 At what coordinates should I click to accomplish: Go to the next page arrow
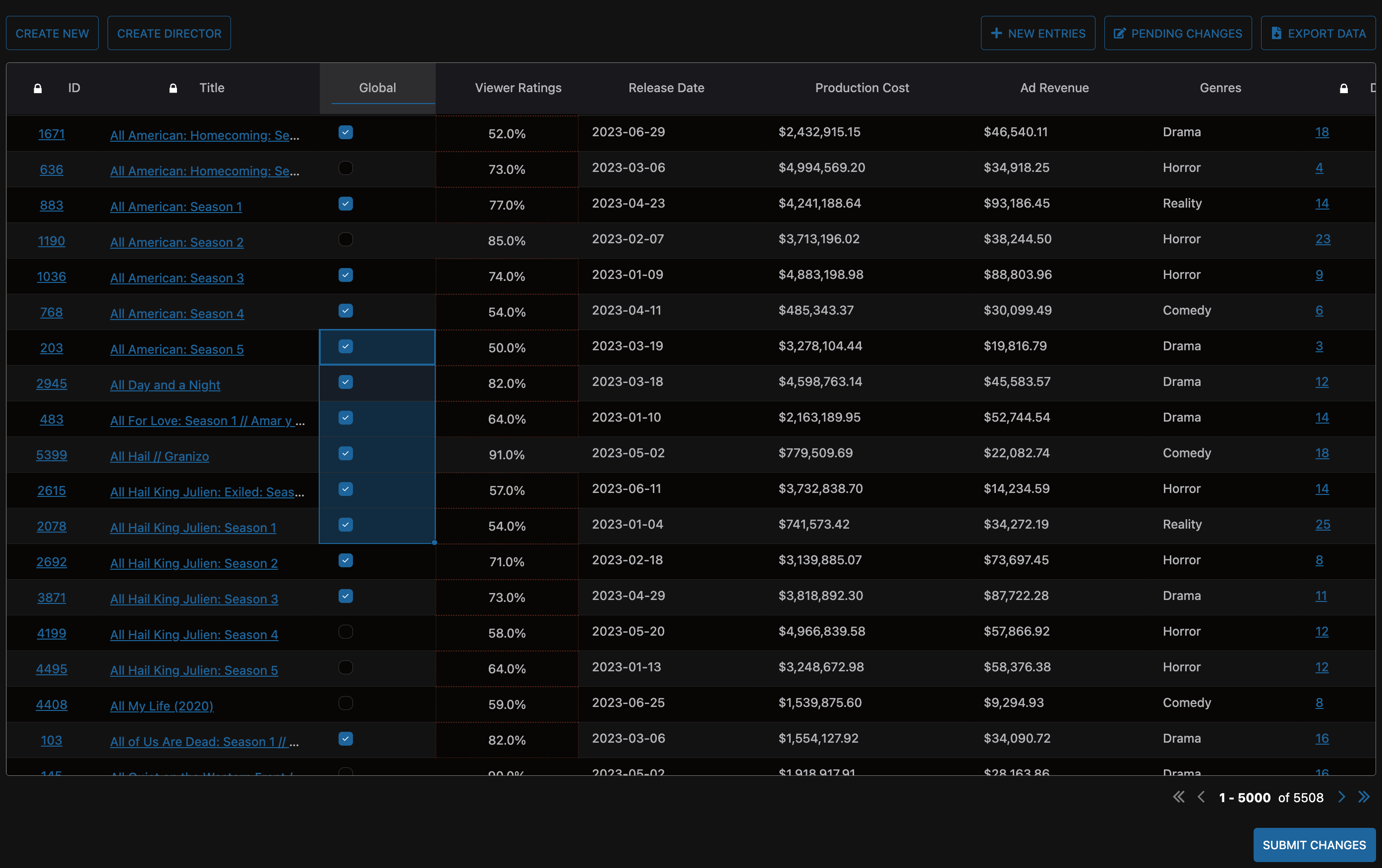(1341, 797)
